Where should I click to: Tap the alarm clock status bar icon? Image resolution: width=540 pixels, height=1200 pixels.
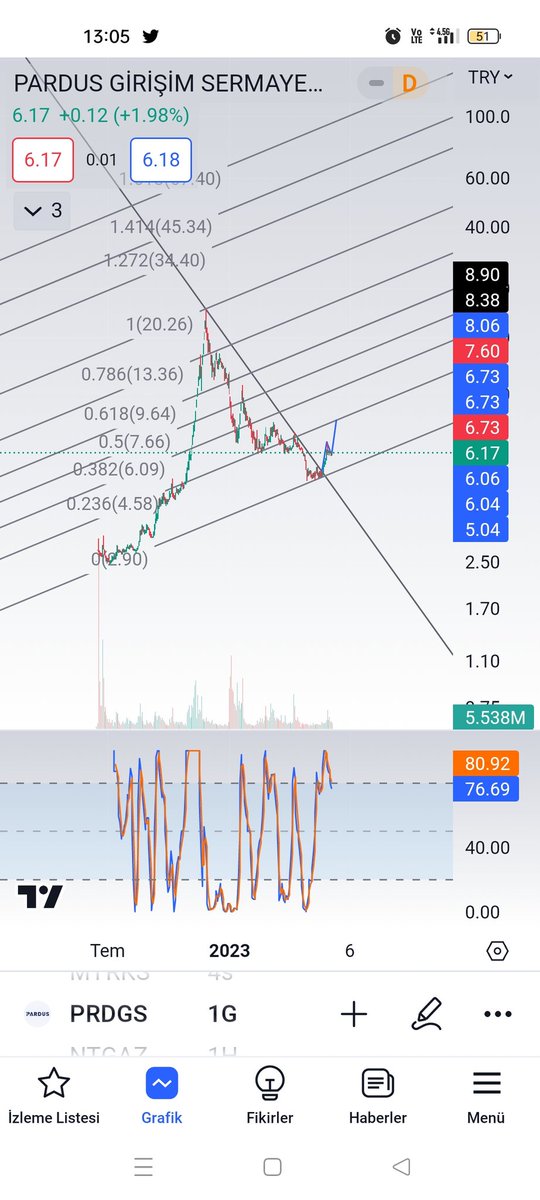coord(393,36)
